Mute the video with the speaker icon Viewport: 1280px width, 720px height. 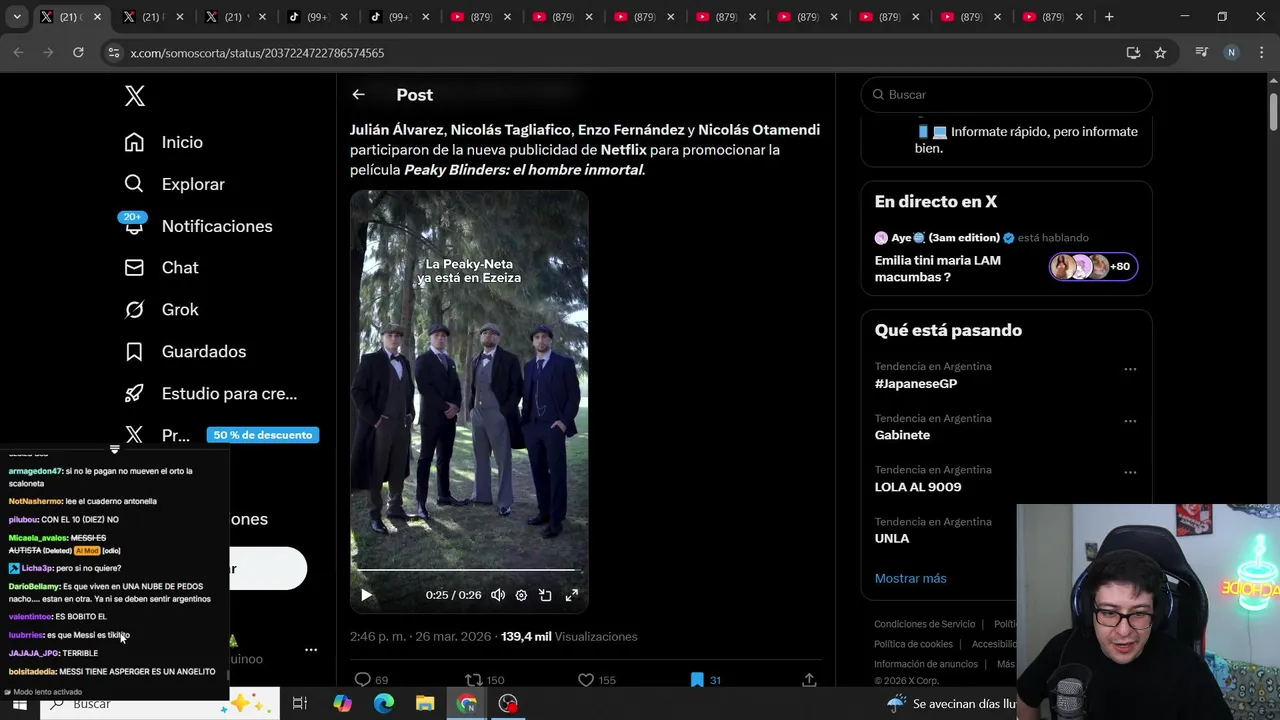(498, 595)
